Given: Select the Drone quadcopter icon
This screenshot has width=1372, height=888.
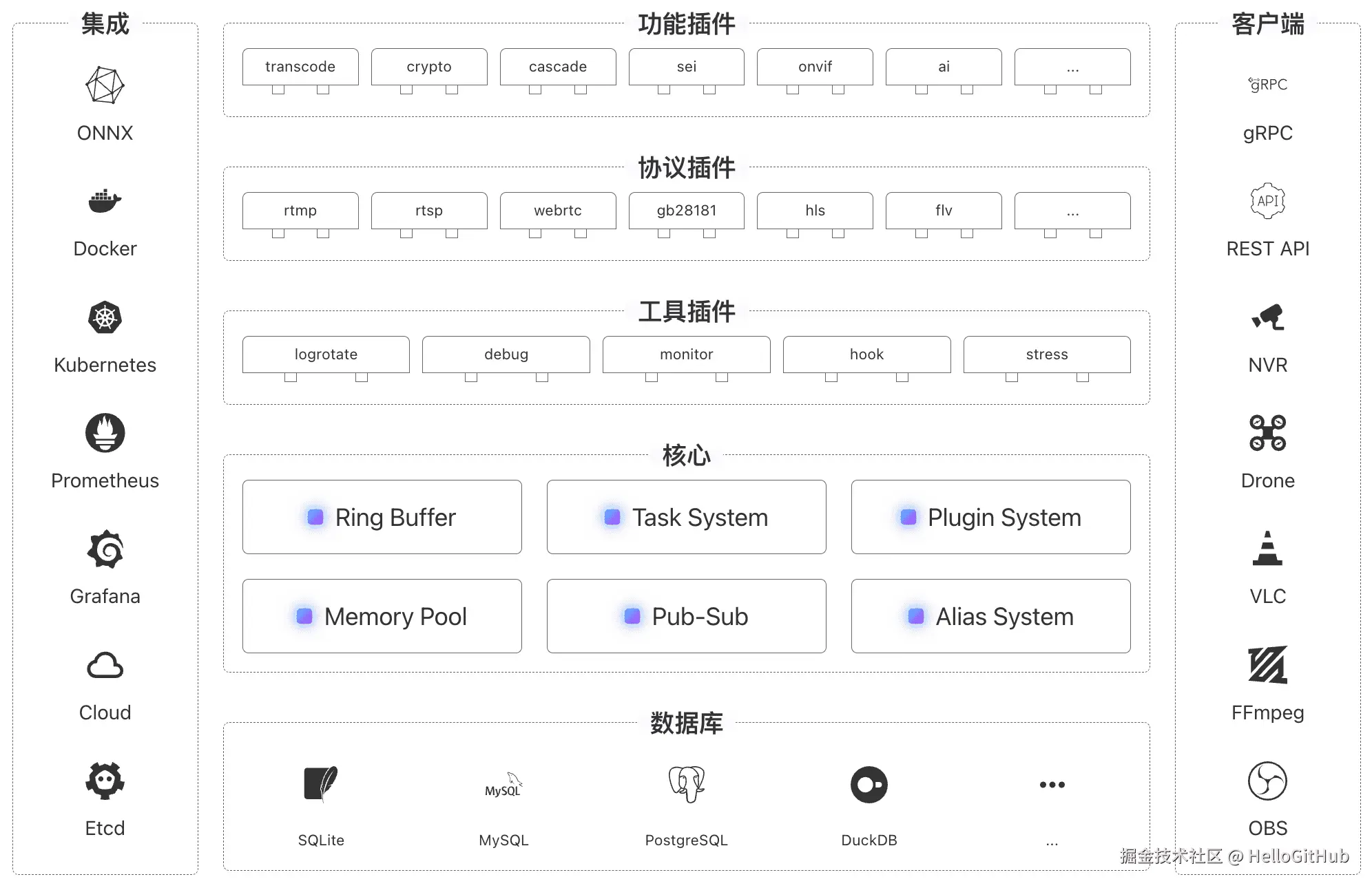Looking at the screenshot, I should 1267,433.
